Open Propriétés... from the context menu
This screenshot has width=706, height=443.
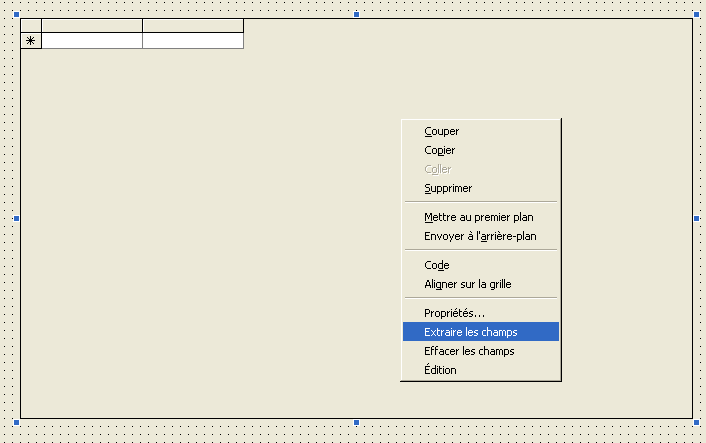coord(454,313)
